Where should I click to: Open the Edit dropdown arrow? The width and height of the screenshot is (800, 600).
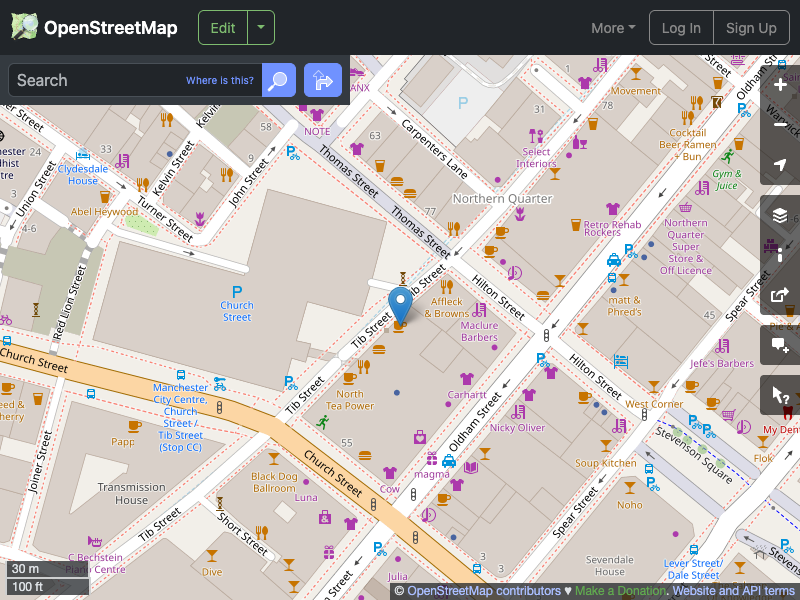point(258,27)
